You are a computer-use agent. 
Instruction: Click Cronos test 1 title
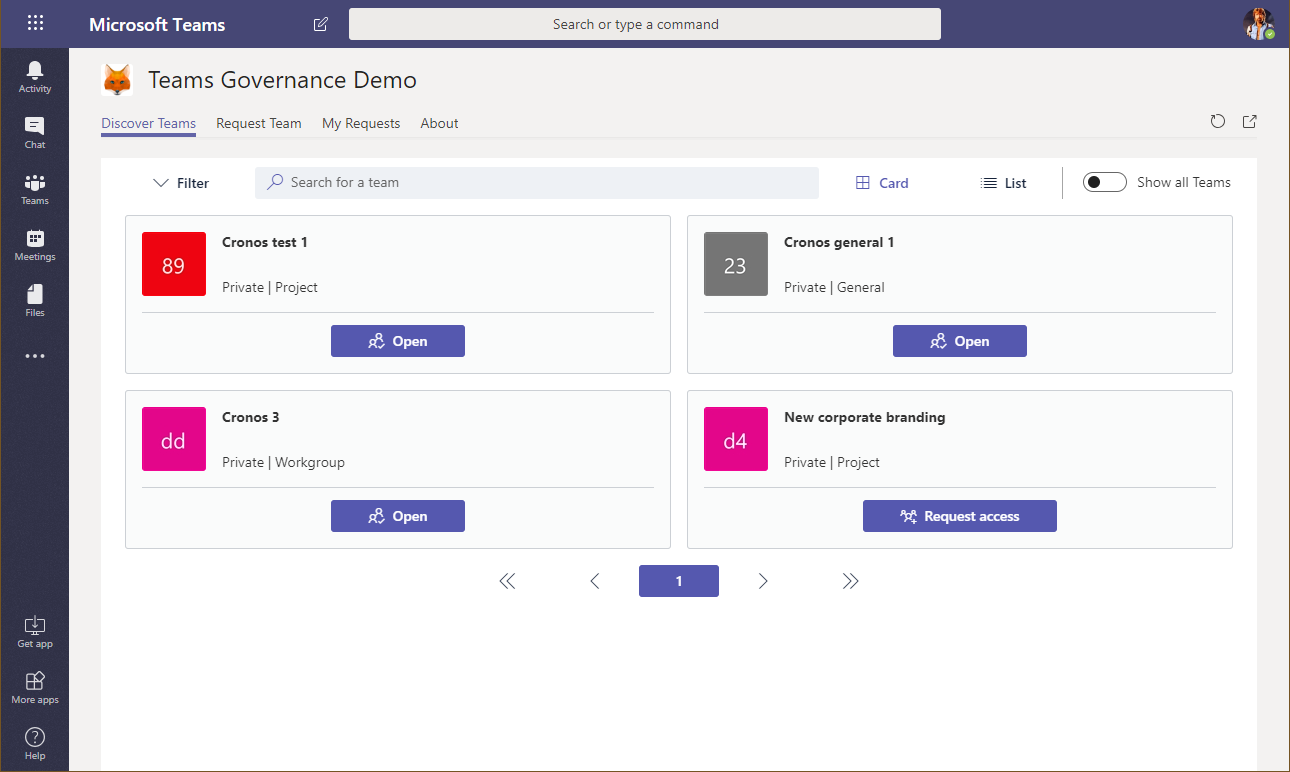coord(265,242)
